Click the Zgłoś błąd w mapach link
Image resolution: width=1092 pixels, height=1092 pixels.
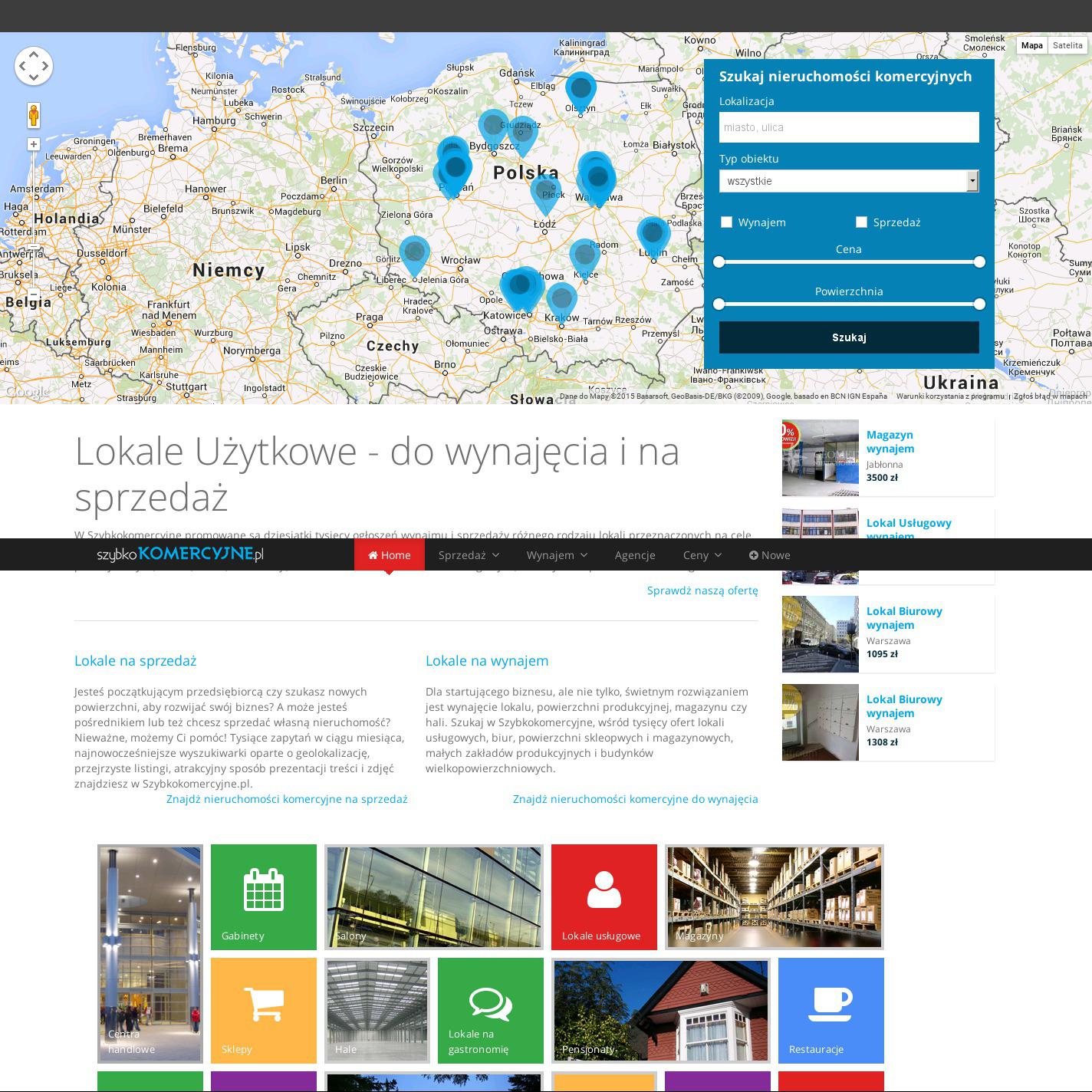point(1051,396)
